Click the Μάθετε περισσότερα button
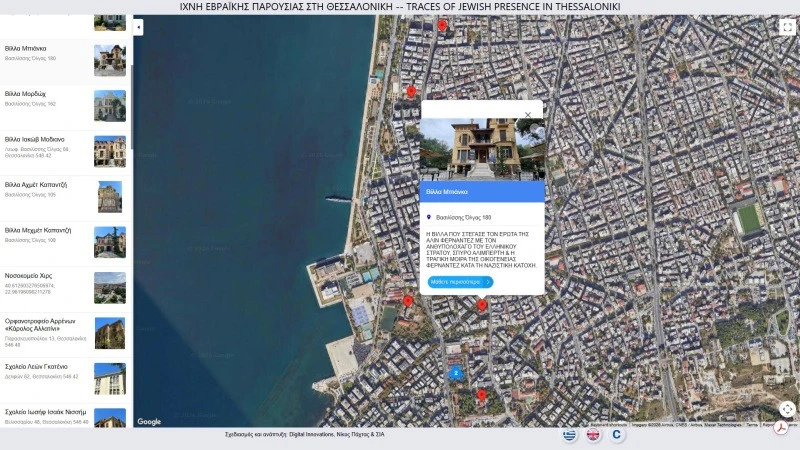This screenshot has height=450, width=800. 460,282
